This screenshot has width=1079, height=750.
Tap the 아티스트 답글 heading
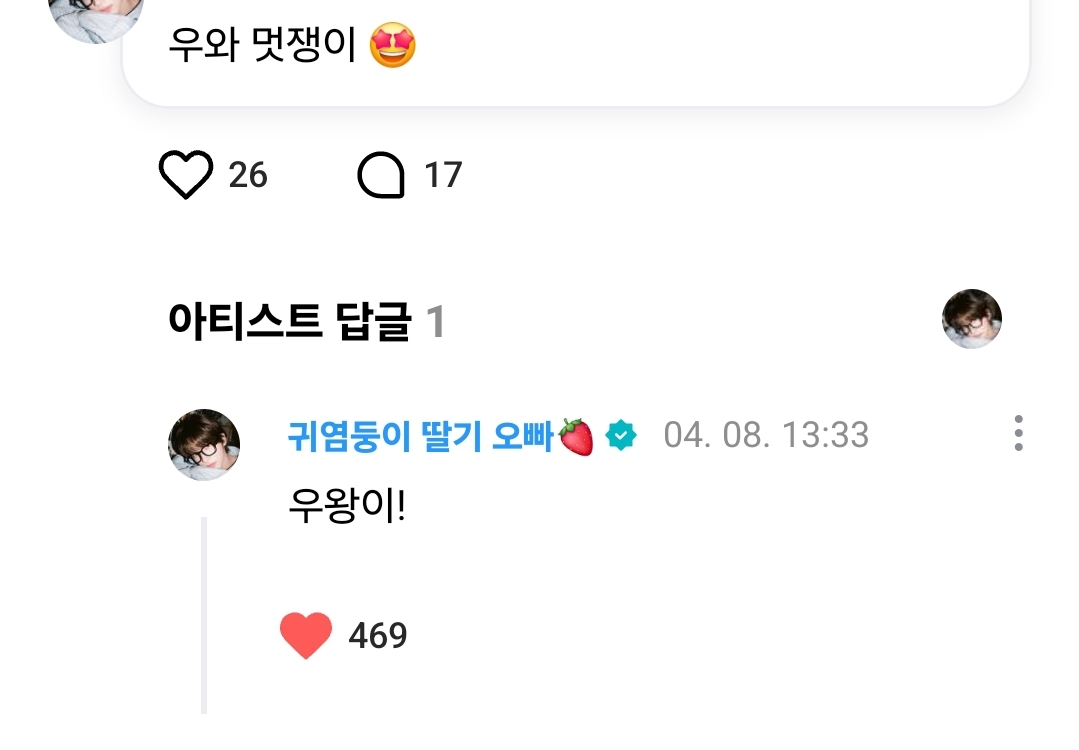tap(290, 322)
